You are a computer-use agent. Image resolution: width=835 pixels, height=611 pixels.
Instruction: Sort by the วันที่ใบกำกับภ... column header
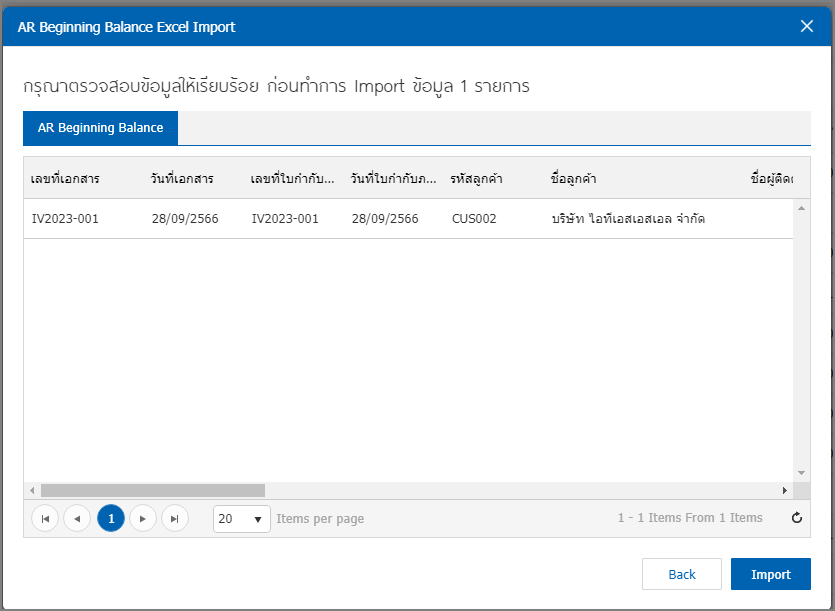click(393, 178)
